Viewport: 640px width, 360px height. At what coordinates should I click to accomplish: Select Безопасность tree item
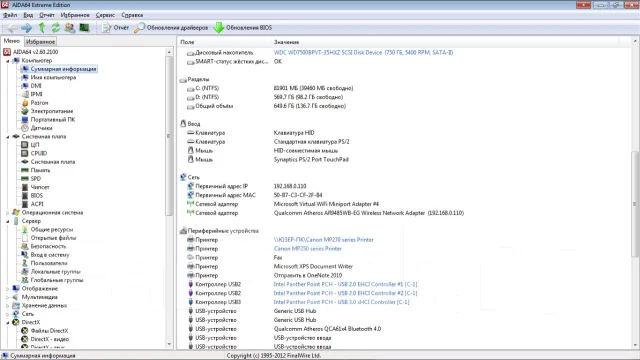point(48,247)
